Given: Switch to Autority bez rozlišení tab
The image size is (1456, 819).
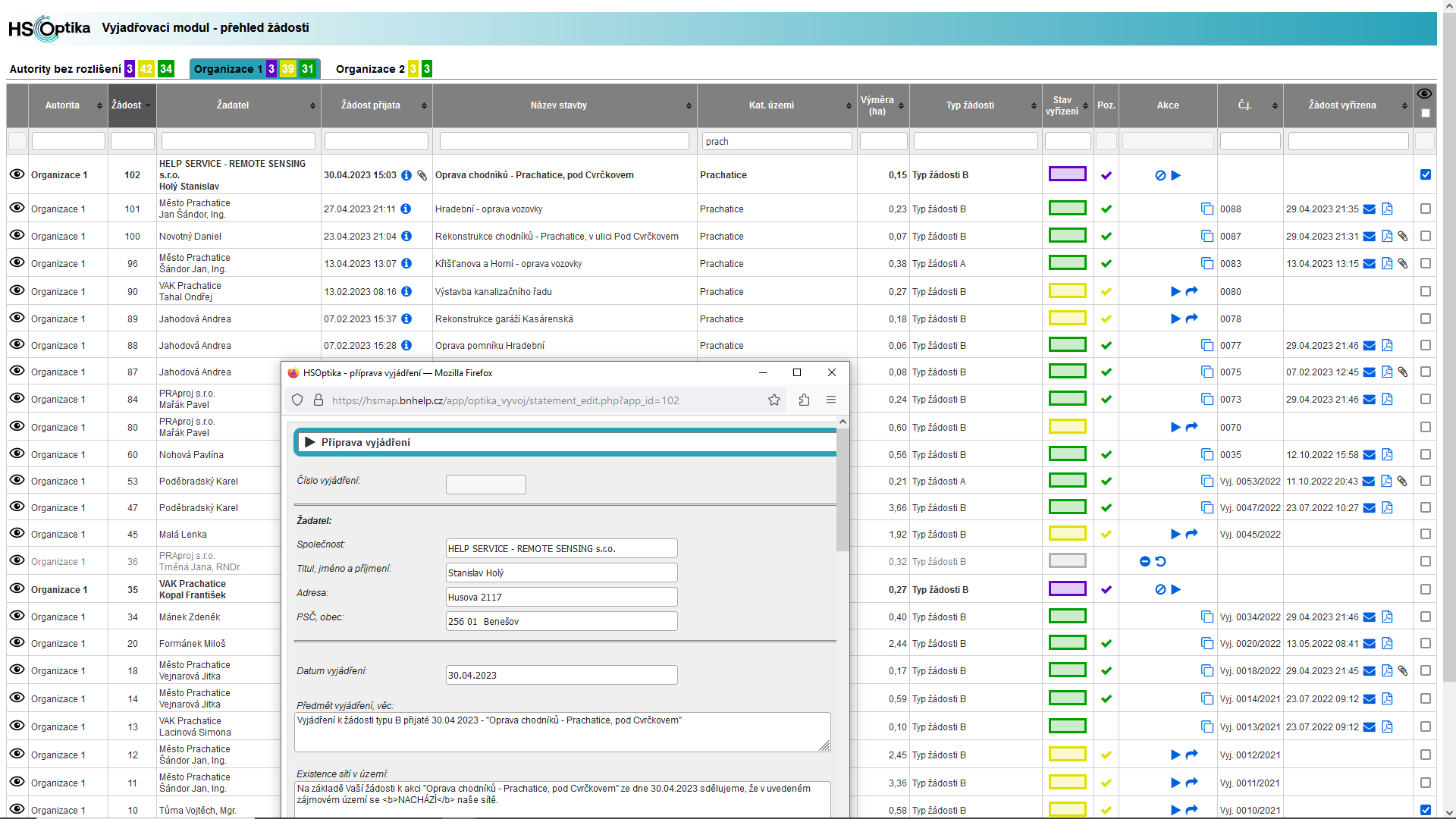Looking at the screenshot, I should click(x=65, y=69).
